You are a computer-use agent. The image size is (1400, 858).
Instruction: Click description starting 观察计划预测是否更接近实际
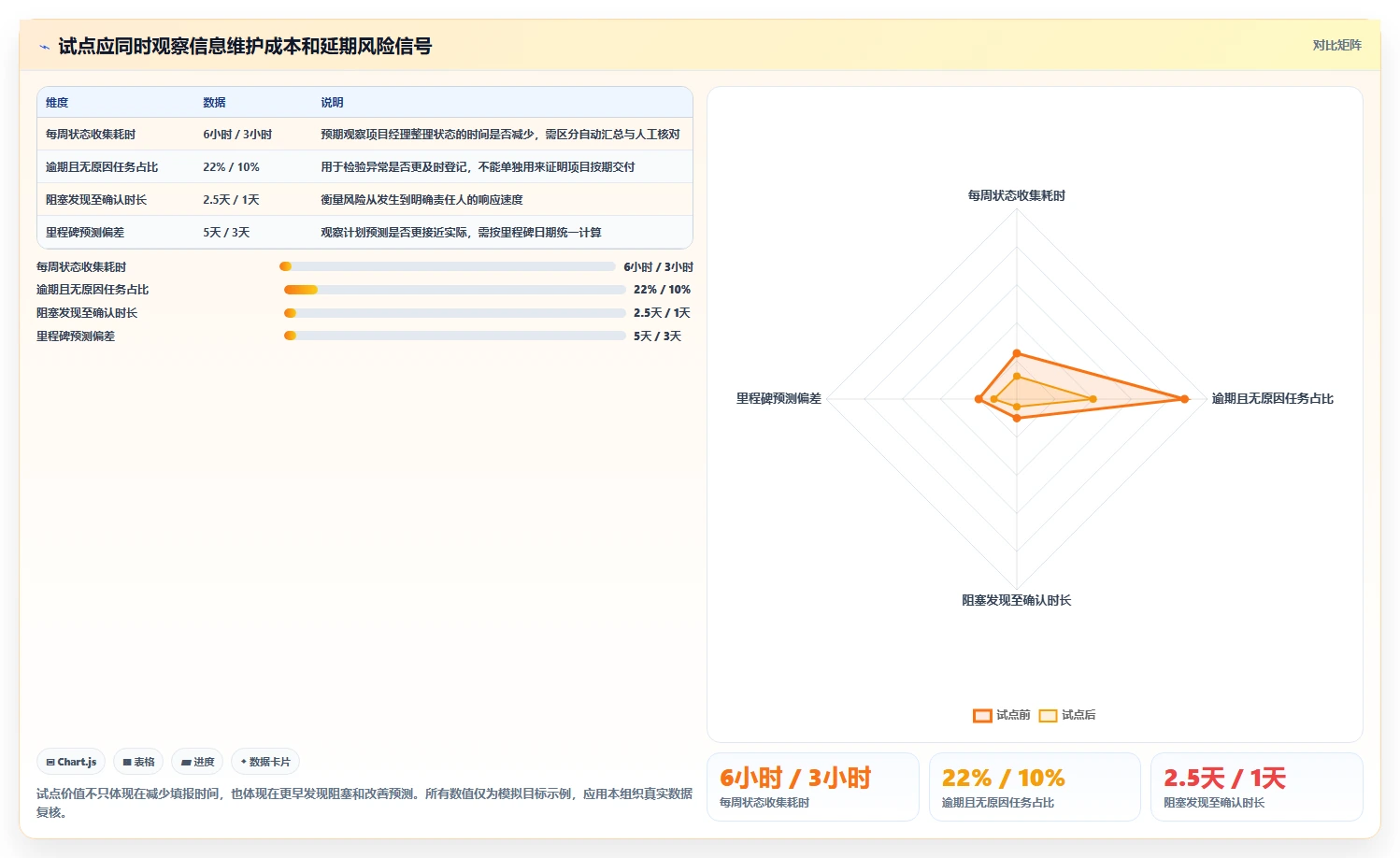coord(461,233)
